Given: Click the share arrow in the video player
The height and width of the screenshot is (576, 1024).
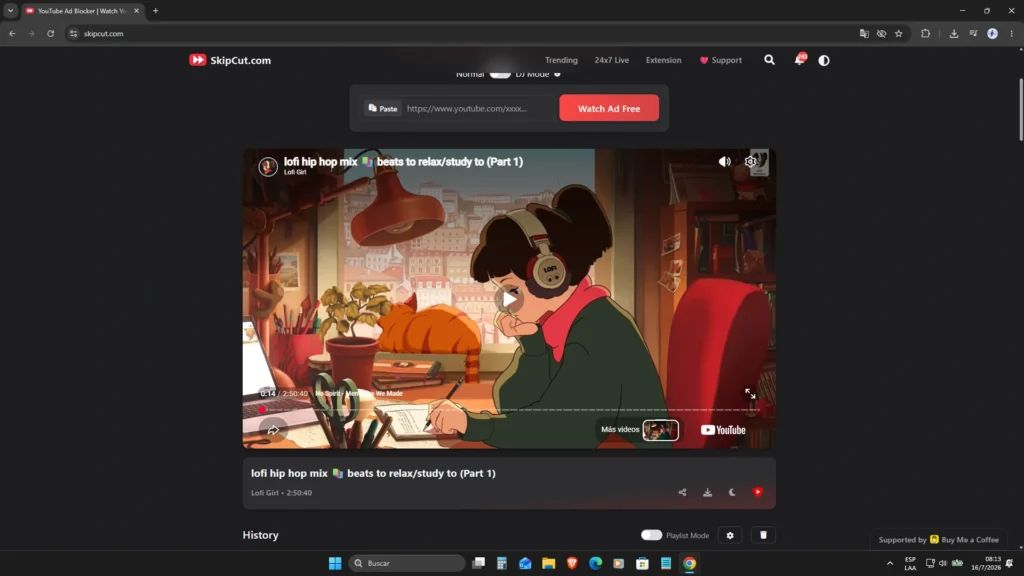Looking at the screenshot, I should pyautogui.click(x=273, y=430).
